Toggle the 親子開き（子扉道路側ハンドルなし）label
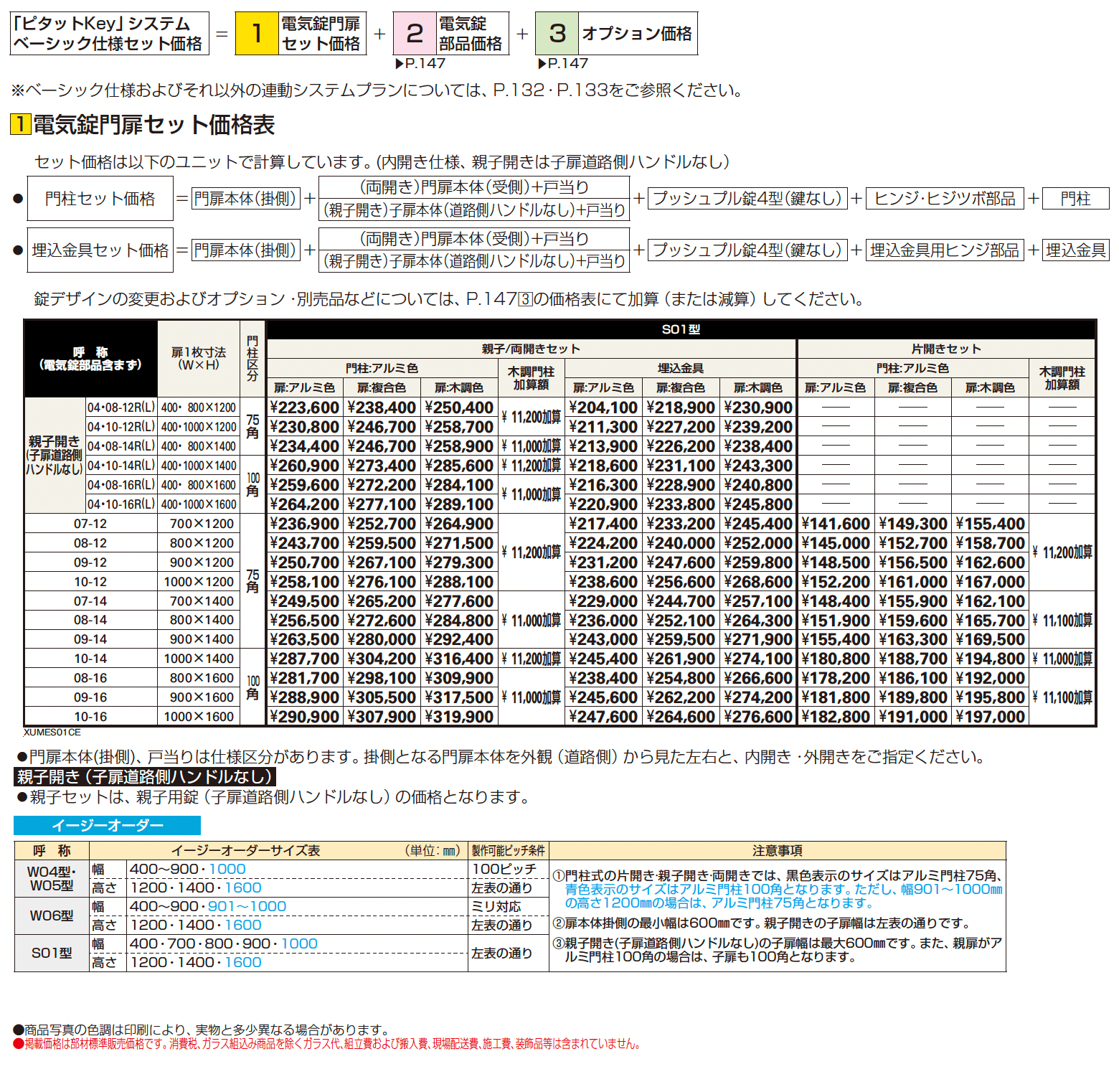This screenshot has height=1092, width=1119. coord(143,776)
